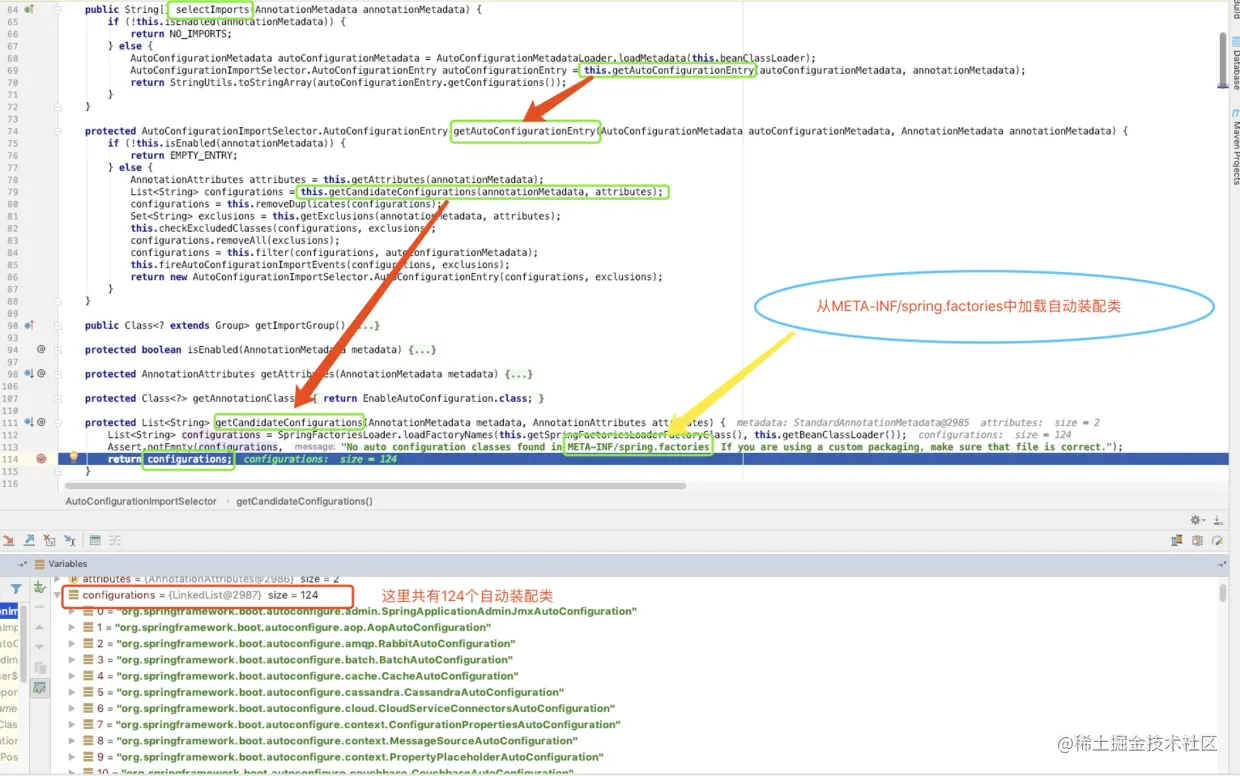Click the move watch down arrow
Screen dimensions: 1240x776
click(x=40, y=647)
